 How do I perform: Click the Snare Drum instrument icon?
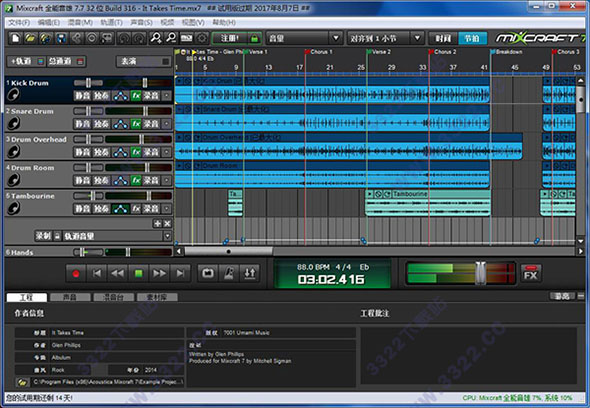pyautogui.click(x=14, y=123)
